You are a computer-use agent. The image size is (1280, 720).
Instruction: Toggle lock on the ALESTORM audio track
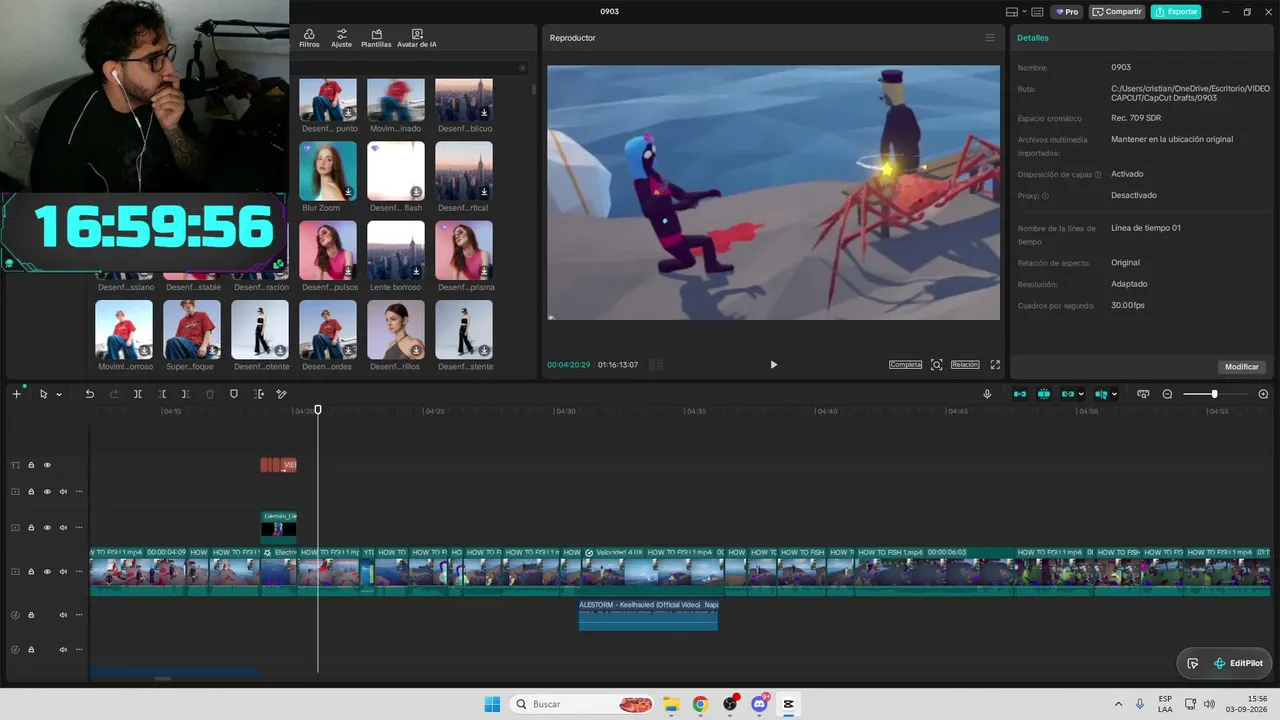pos(31,615)
